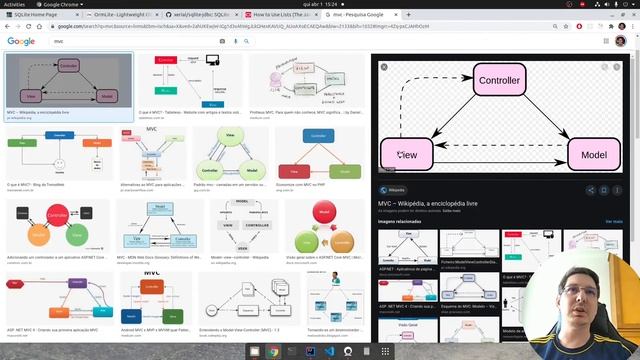Click the zoom magnifier icon in address bar

555,26
